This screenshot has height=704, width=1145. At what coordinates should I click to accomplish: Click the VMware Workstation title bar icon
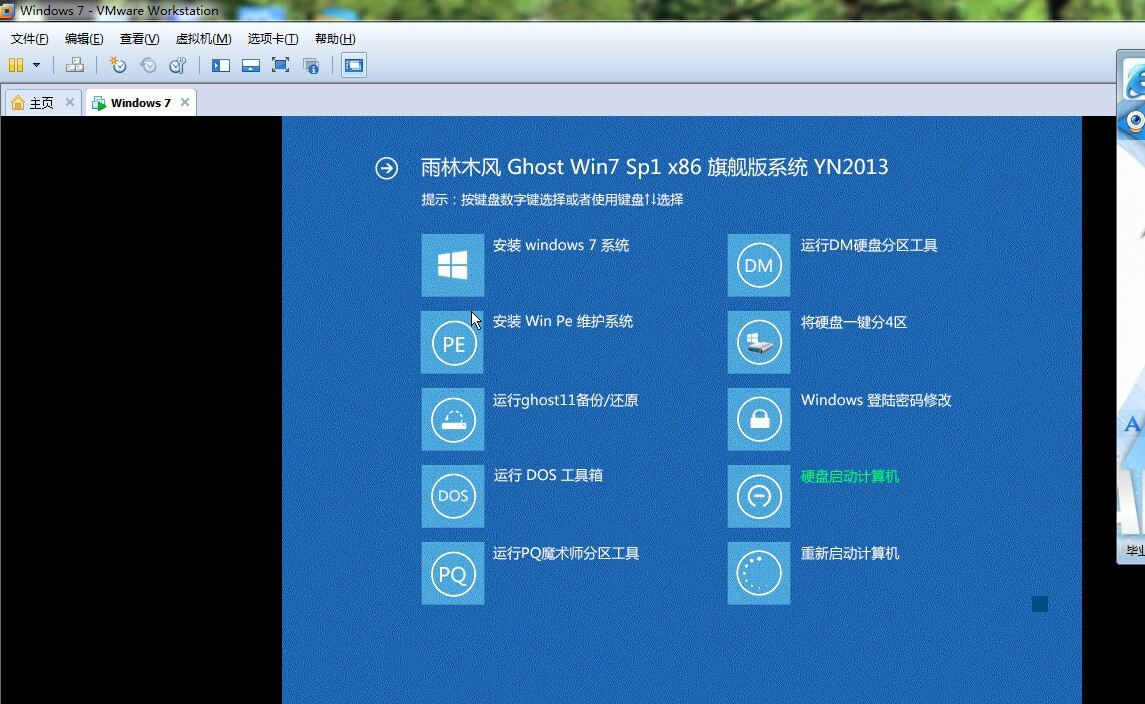click(7, 10)
